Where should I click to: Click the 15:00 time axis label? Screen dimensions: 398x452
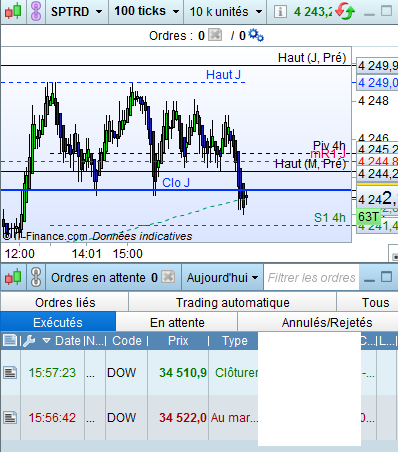127,254
